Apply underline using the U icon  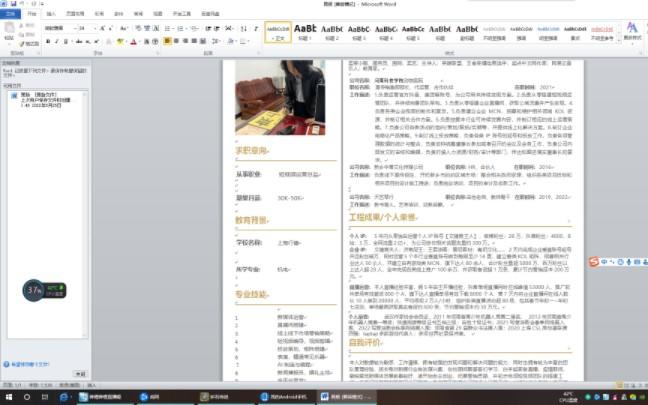[65, 43]
